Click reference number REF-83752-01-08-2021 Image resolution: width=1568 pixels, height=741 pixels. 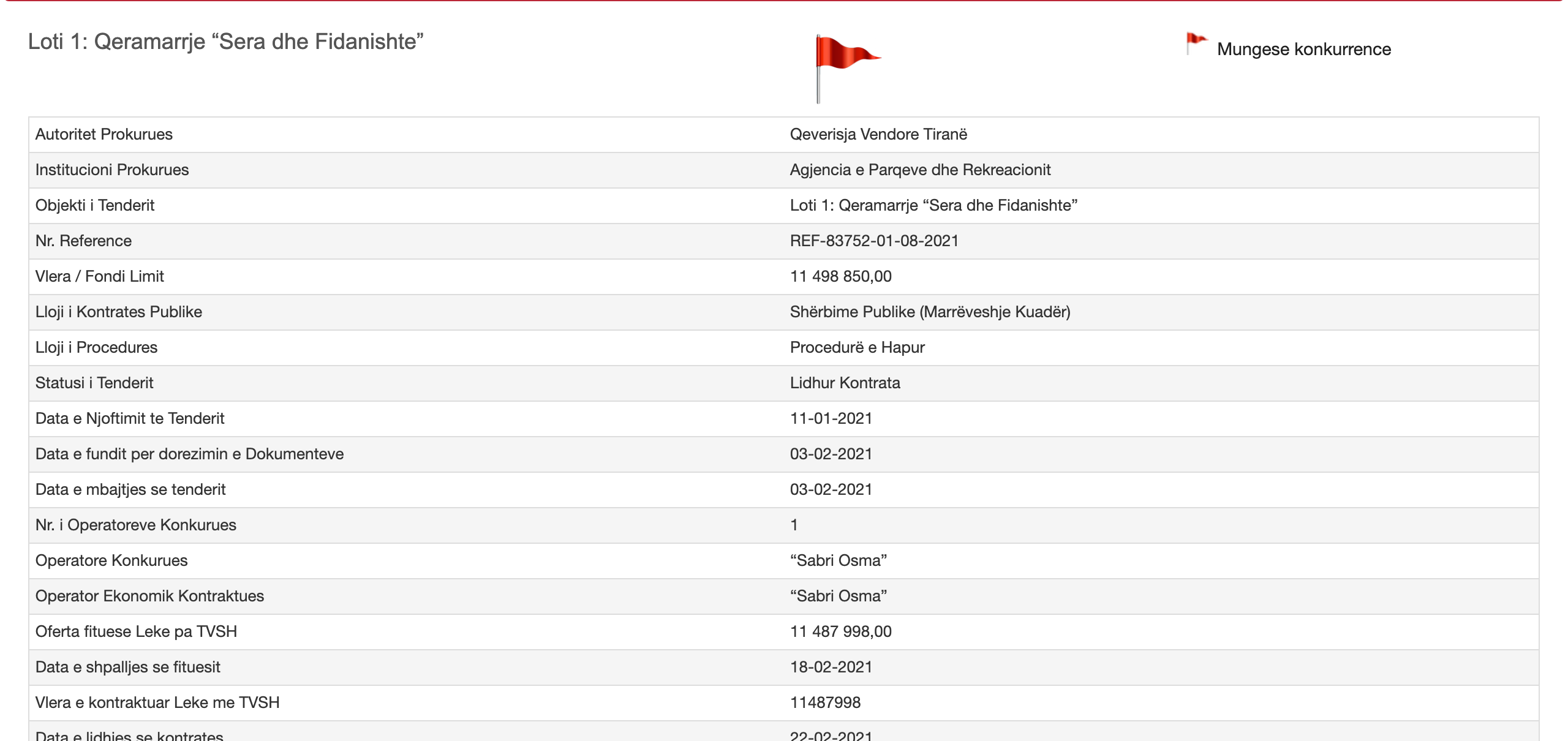click(874, 241)
